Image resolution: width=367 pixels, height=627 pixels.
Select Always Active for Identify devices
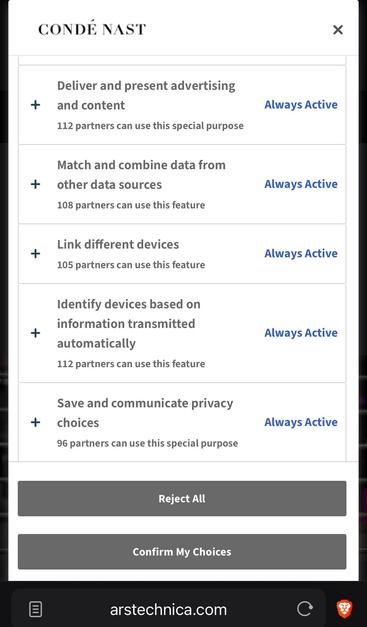click(301, 333)
